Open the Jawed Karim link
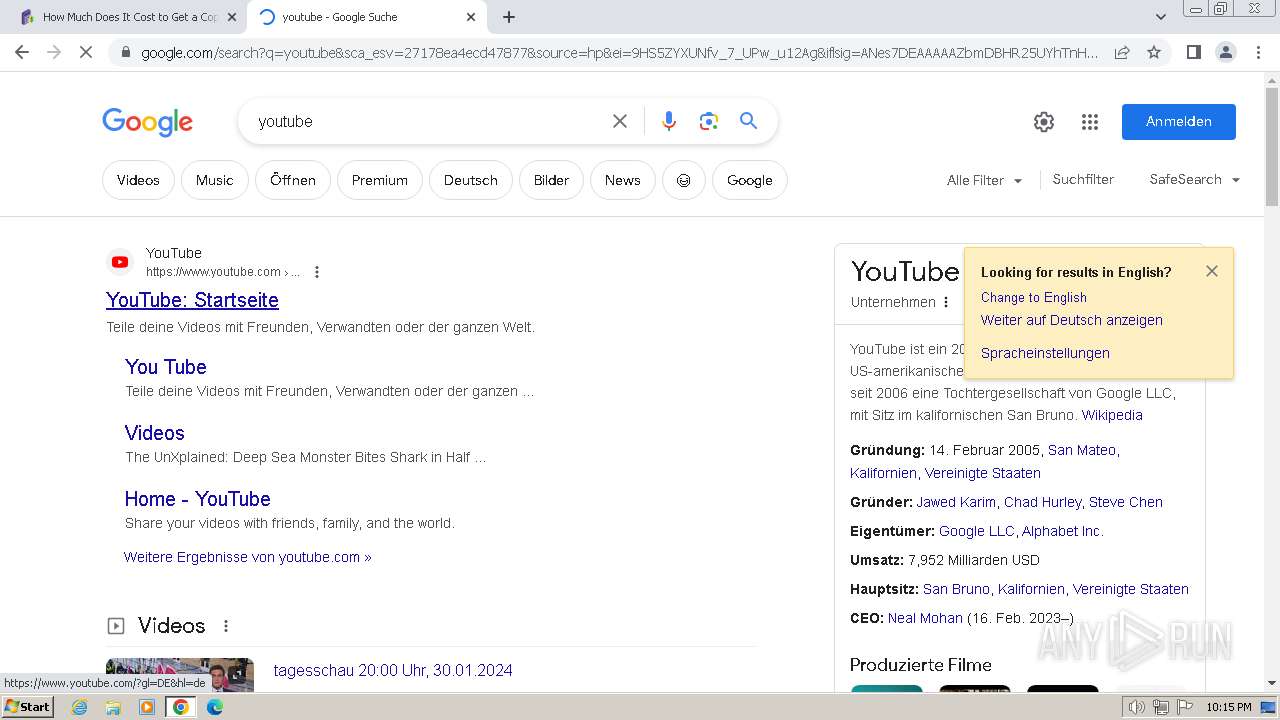 pyautogui.click(x=956, y=502)
